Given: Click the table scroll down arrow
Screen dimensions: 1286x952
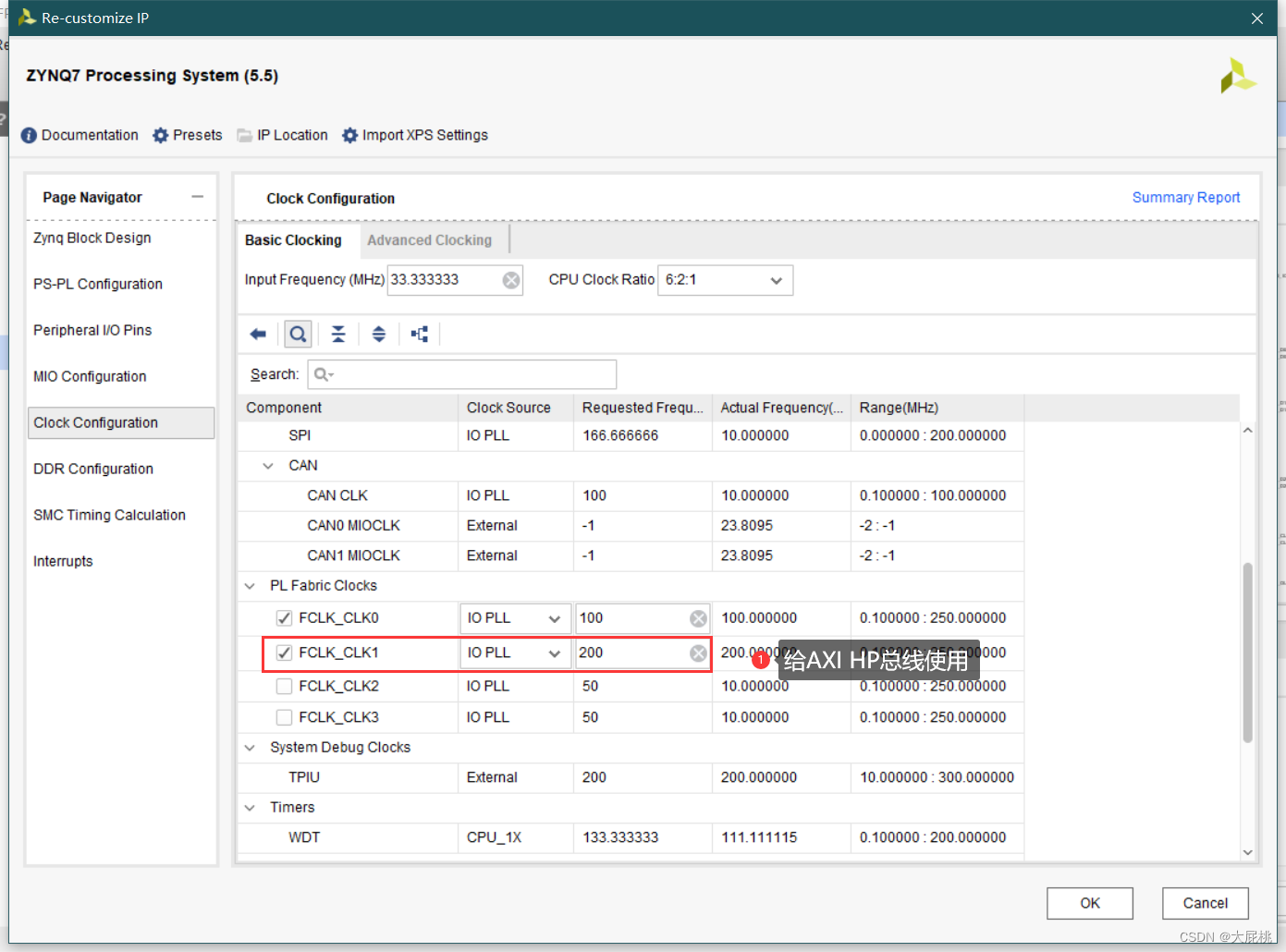Looking at the screenshot, I should pos(1247,852).
